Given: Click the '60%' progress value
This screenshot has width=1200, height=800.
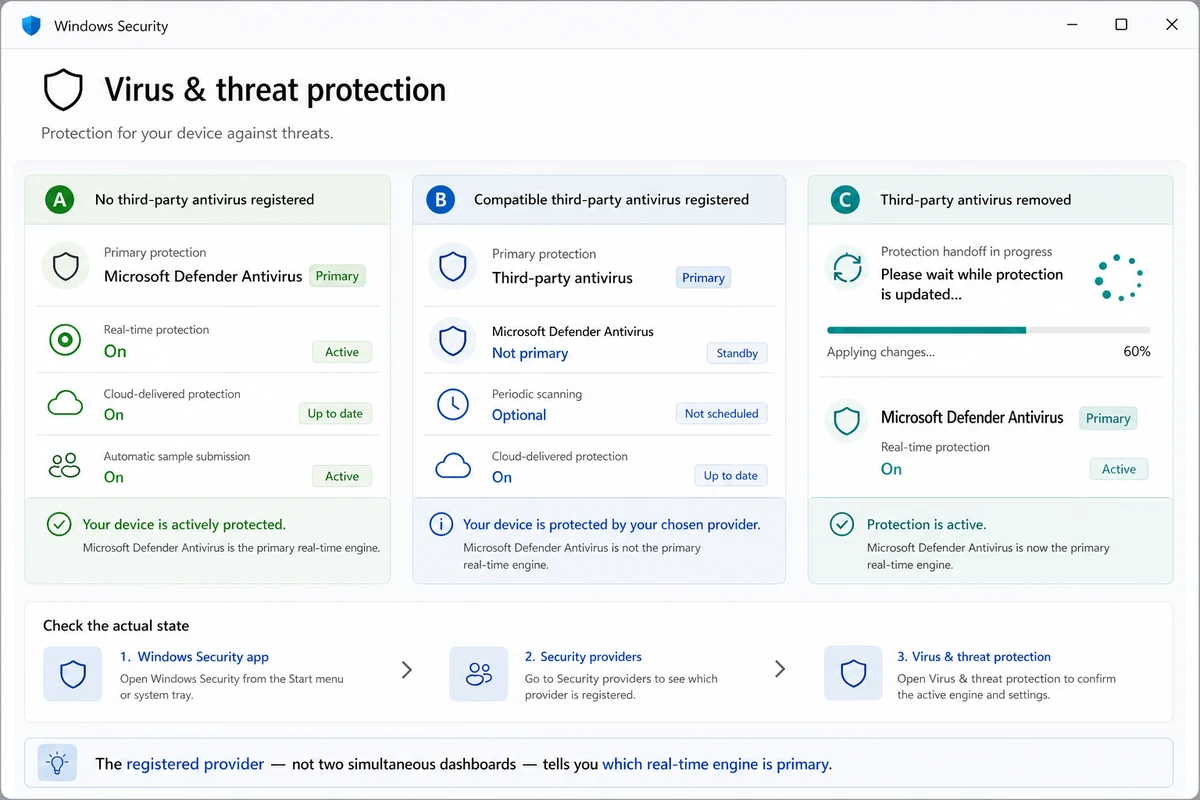Looking at the screenshot, I should 1137,352.
